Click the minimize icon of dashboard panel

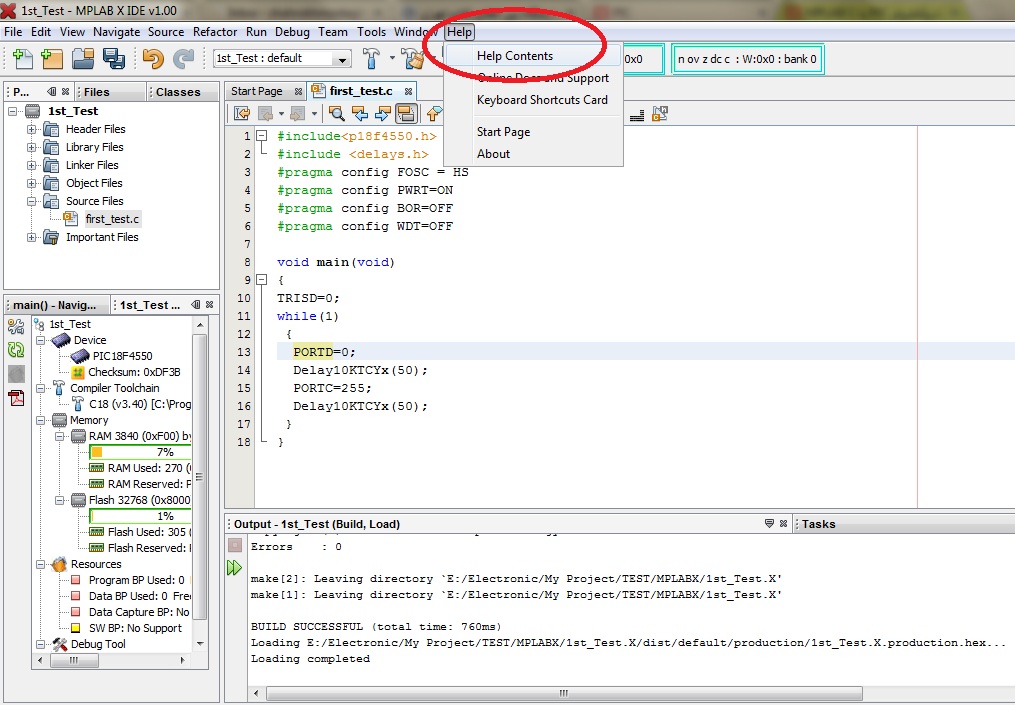(195, 304)
